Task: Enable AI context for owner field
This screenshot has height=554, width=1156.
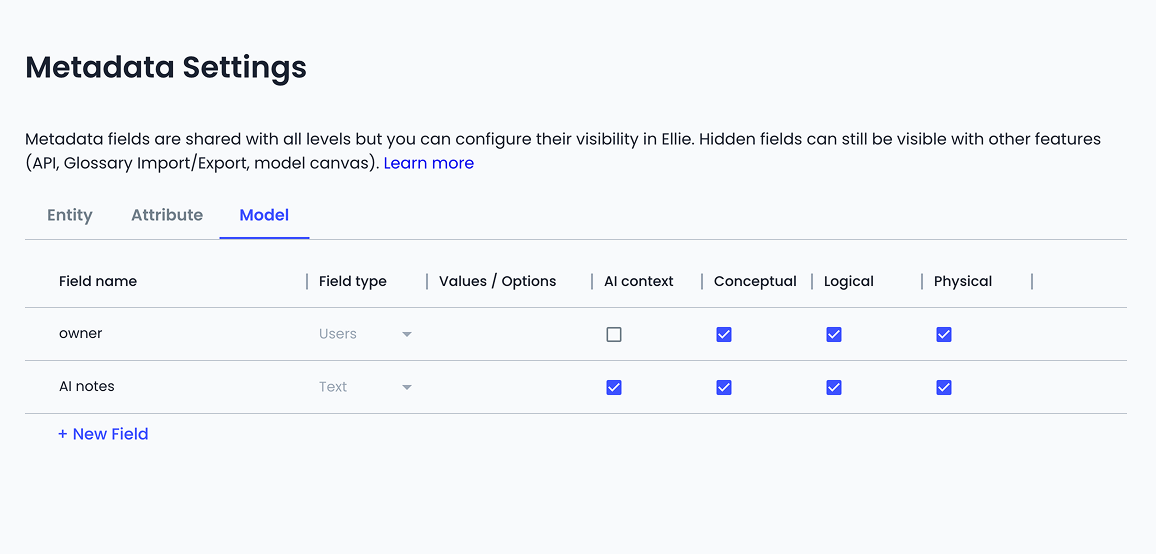Action: tap(613, 334)
